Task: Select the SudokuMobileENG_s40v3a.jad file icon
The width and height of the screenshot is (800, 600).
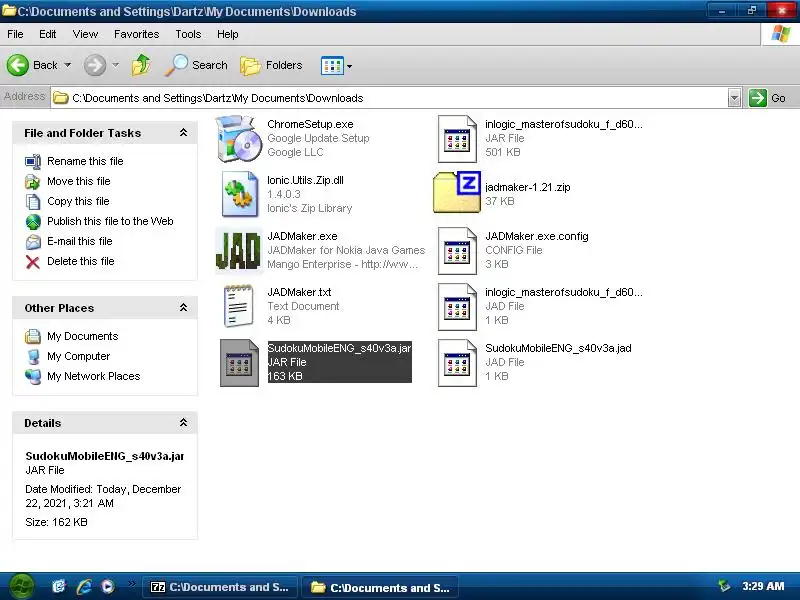Action: point(457,363)
